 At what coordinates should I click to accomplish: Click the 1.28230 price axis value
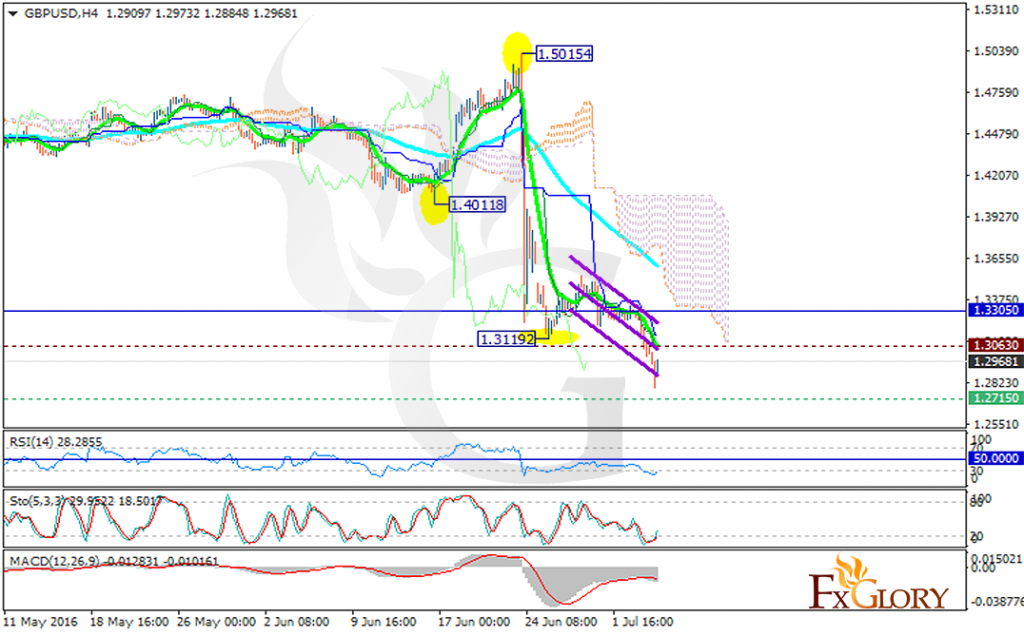click(996, 383)
